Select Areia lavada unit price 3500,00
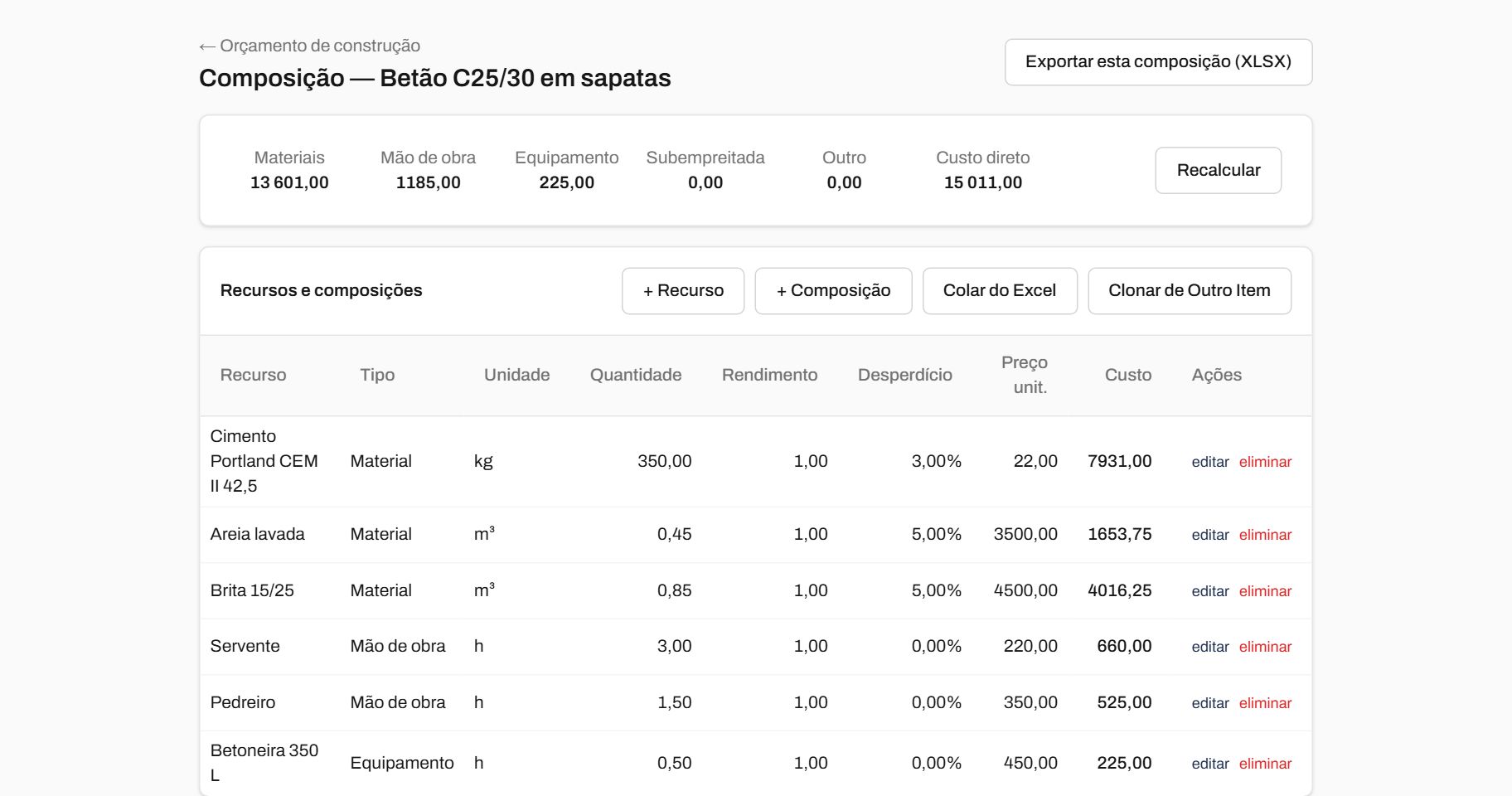The image size is (1512, 796). click(1025, 534)
